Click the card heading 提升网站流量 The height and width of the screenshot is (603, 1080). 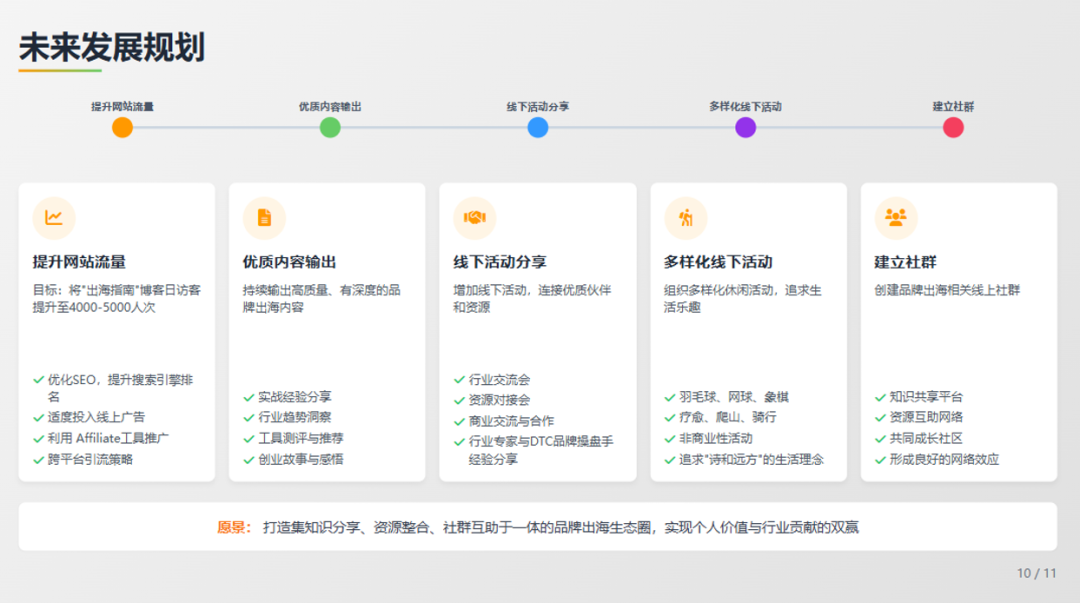point(79,262)
